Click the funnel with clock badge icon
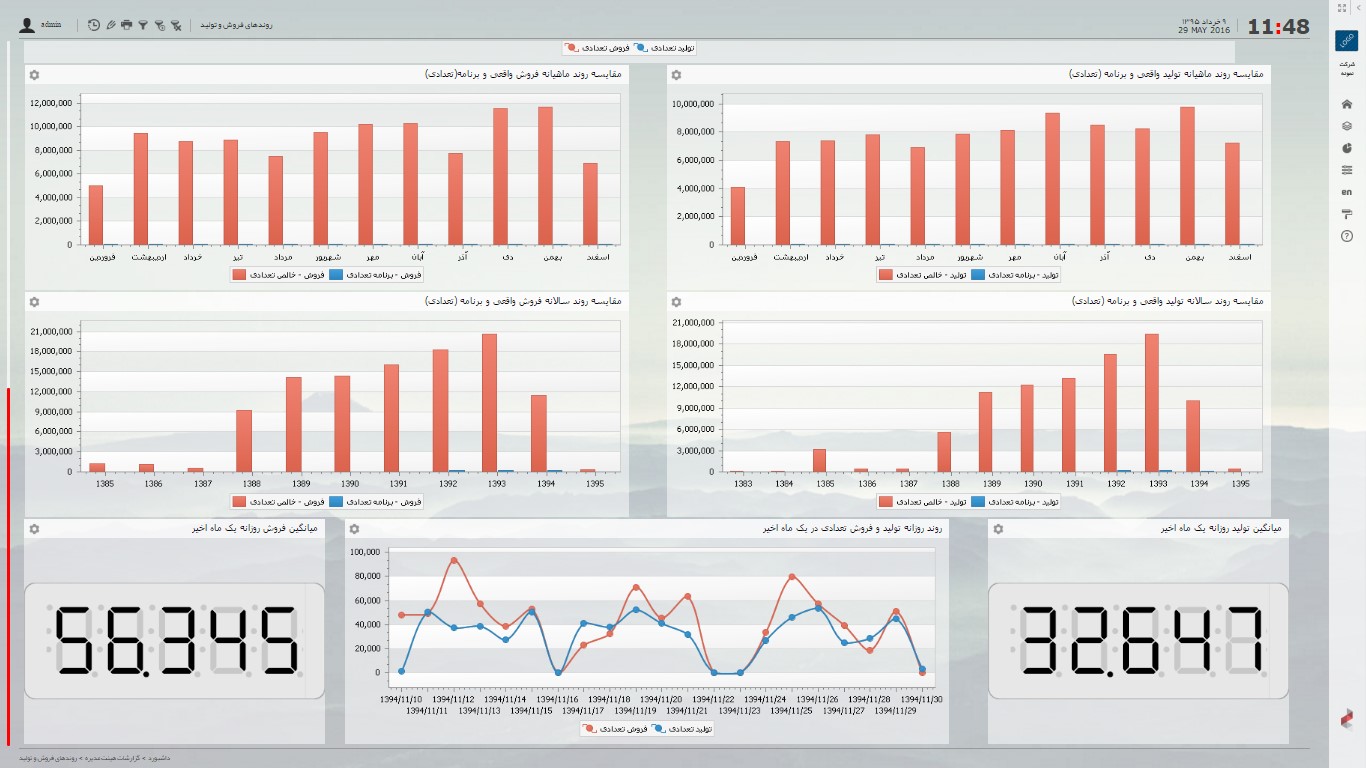The image size is (1366, 768). [159, 25]
